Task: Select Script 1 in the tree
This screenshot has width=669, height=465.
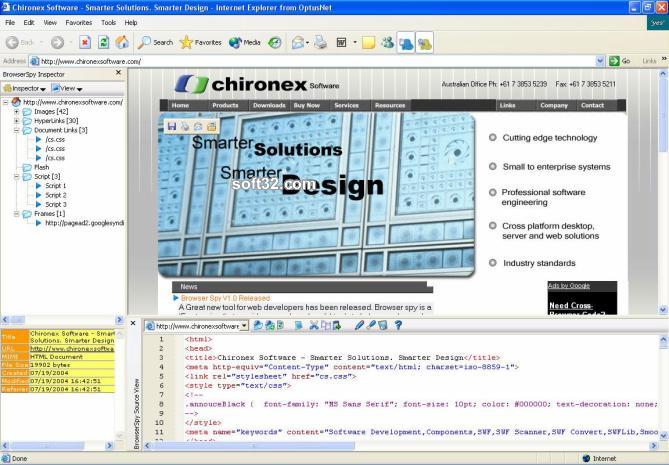Action: coord(55,186)
